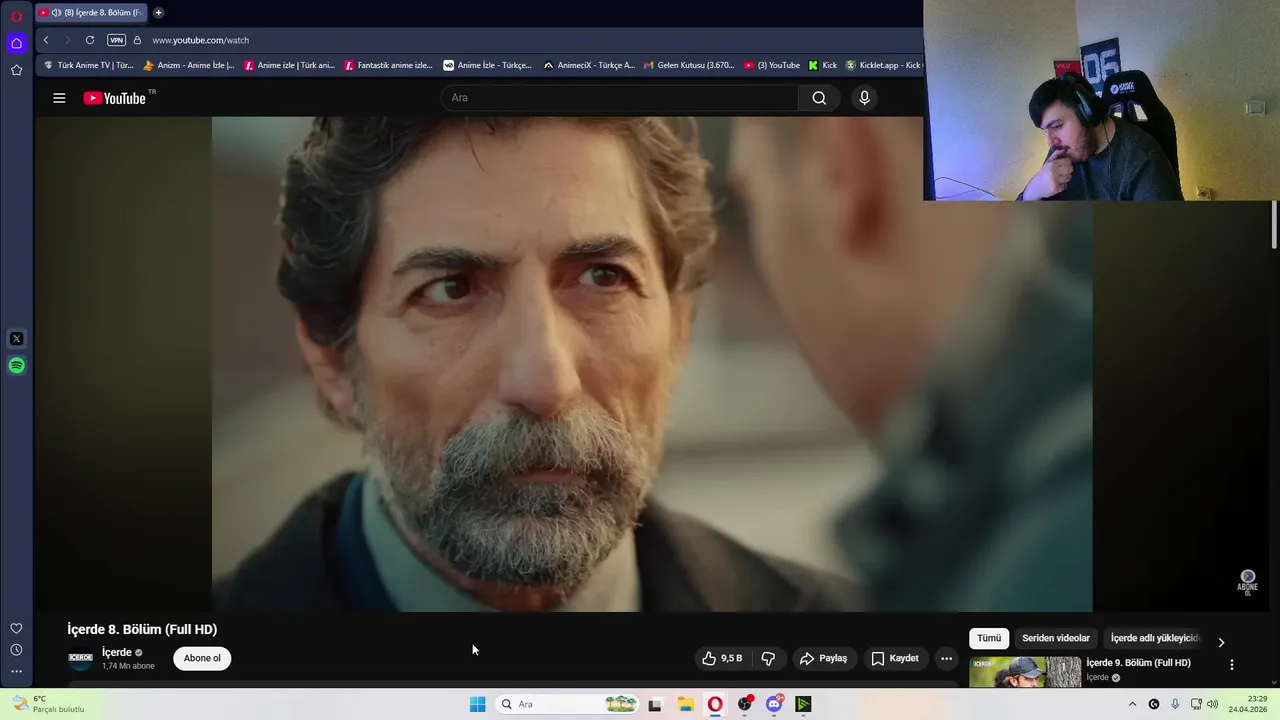Click the taskbar 'Ara' search box
Screen dimensions: 1280x720
[x=566, y=704]
